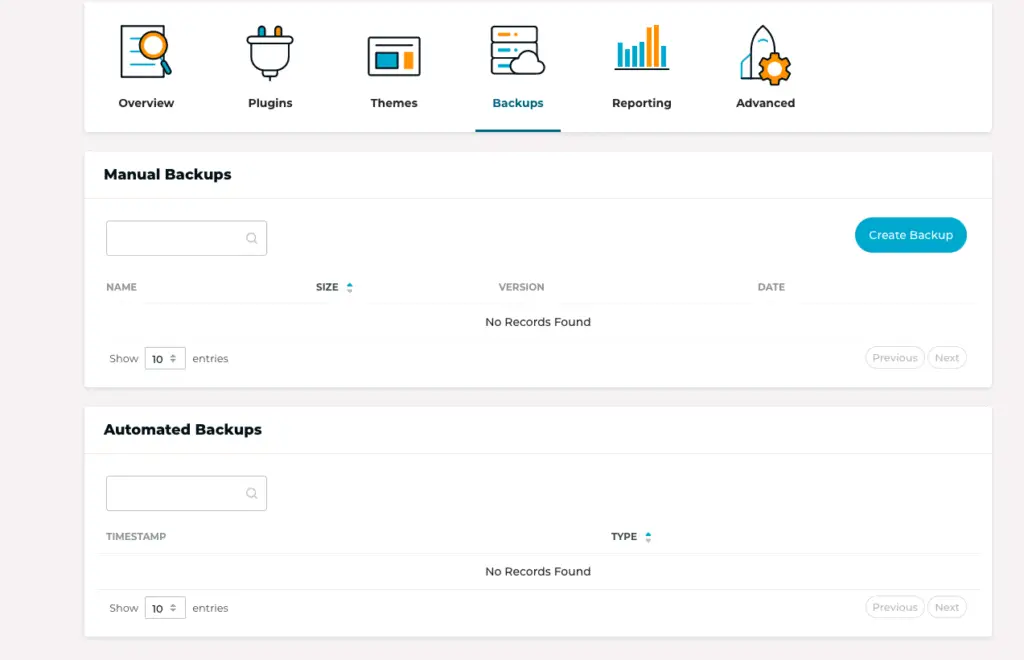This screenshot has width=1024, height=660.
Task: Click the TYPE column header text
Action: tap(624, 537)
